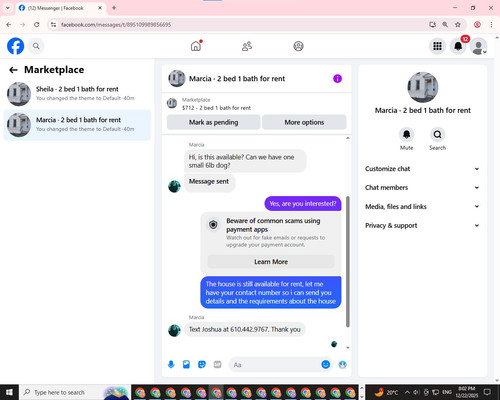The height and width of the screenshot is (400, 500).
Task: Select Marcia - 2 bed 1 bath conversation
Action: click(77, 125)
